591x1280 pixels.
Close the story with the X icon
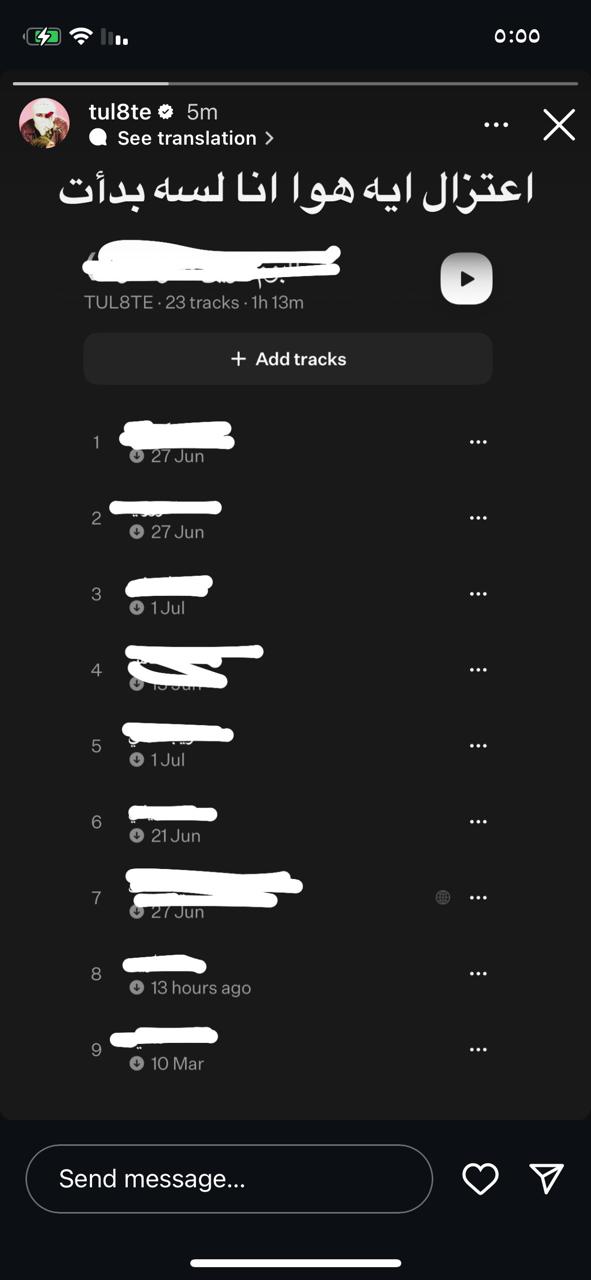tap(559, 125)
